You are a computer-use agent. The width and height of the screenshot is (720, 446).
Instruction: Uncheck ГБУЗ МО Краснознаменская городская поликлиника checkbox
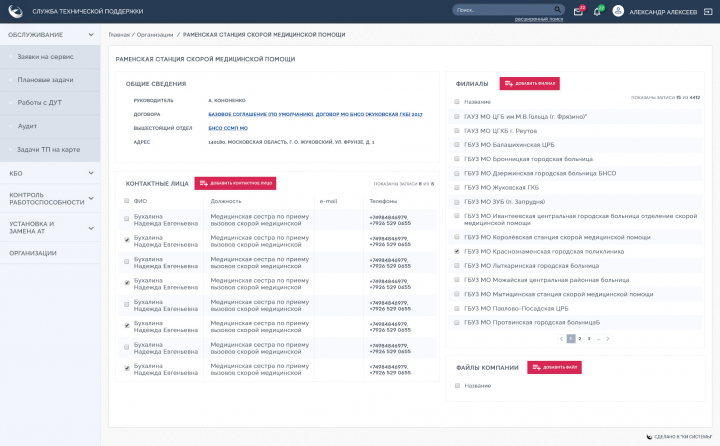point(457,251)
